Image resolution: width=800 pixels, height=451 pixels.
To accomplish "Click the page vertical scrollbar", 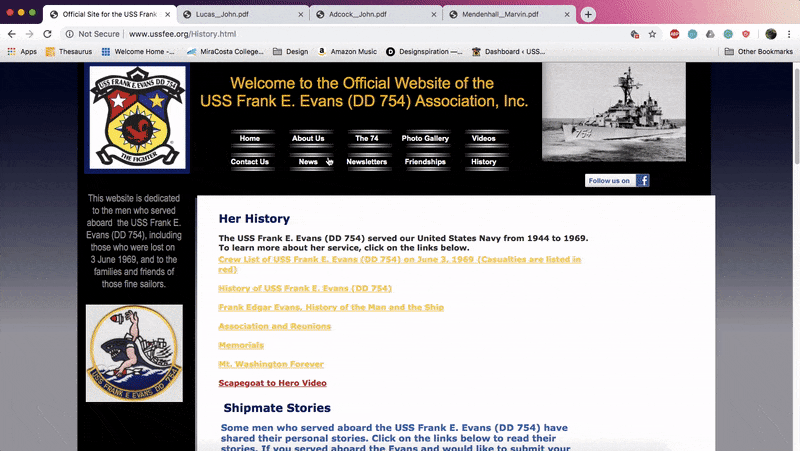I will point(796,117).
